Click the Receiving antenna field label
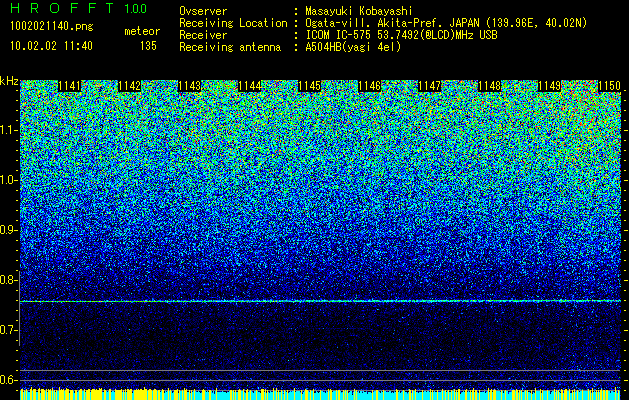 click(x=230, y=47)
